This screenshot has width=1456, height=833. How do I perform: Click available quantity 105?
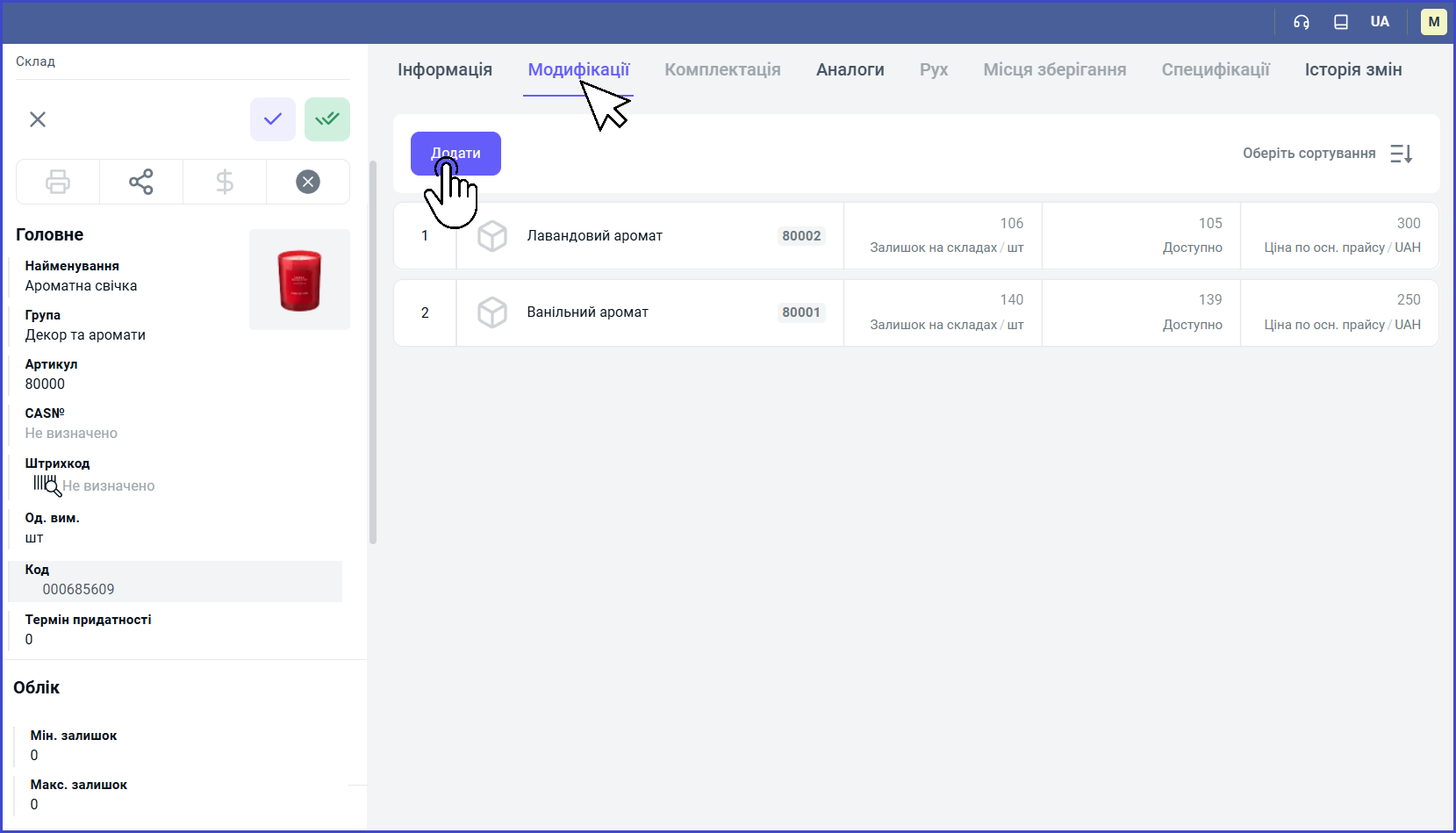click(1210, 223)
